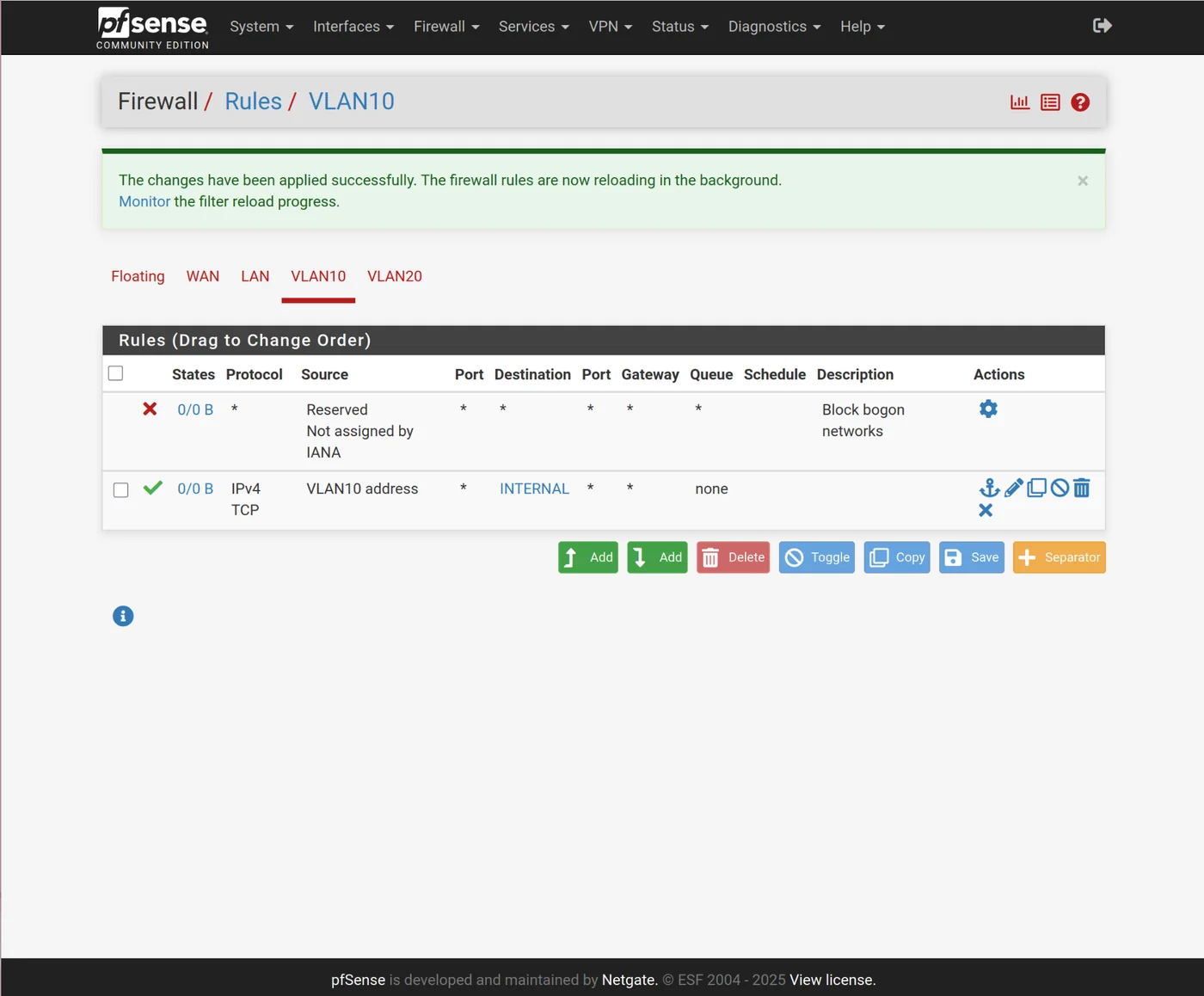Click the copy rule icon
This screenshot has height=996, width=1204.
pyautogui.click(x=1036, y=488)
